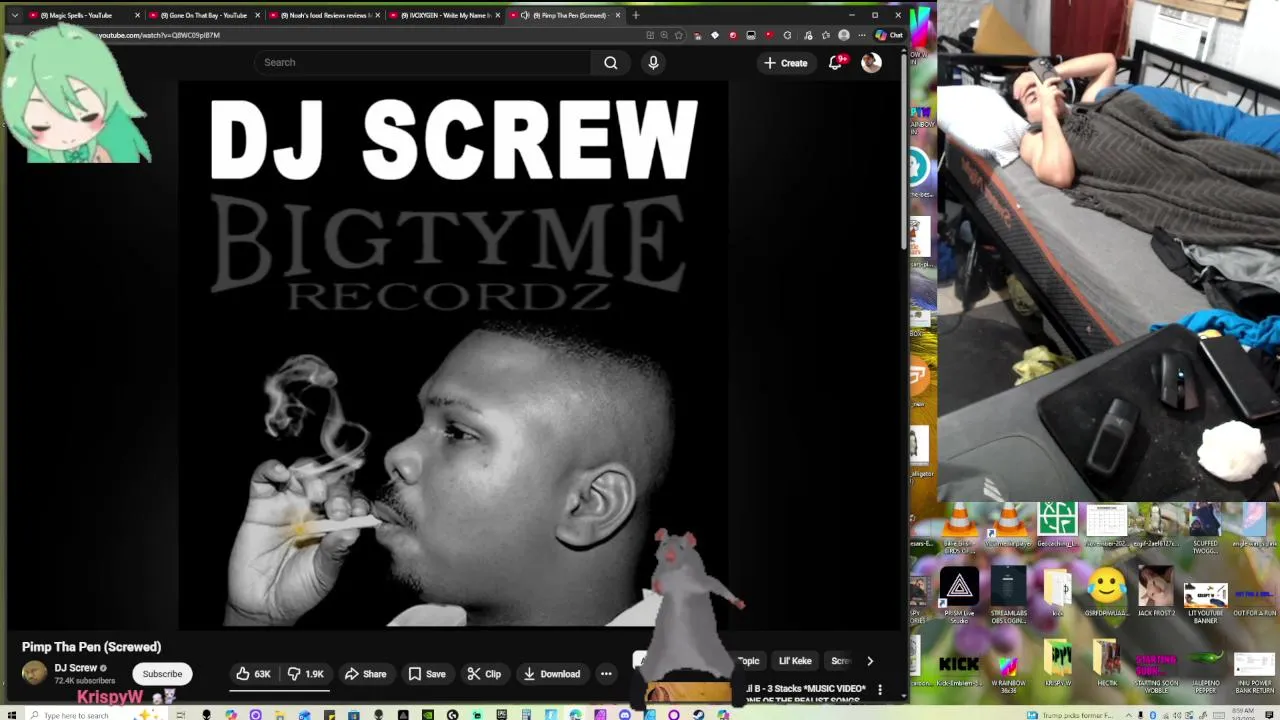Select STREAMLABS OBS LOGIN desktop file
The width and height of the screenshot is (1280, 720).
tap(1008, 595)
